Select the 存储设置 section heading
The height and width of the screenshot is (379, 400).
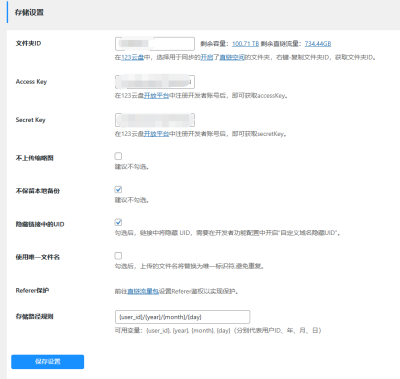[x=29, y=13]
